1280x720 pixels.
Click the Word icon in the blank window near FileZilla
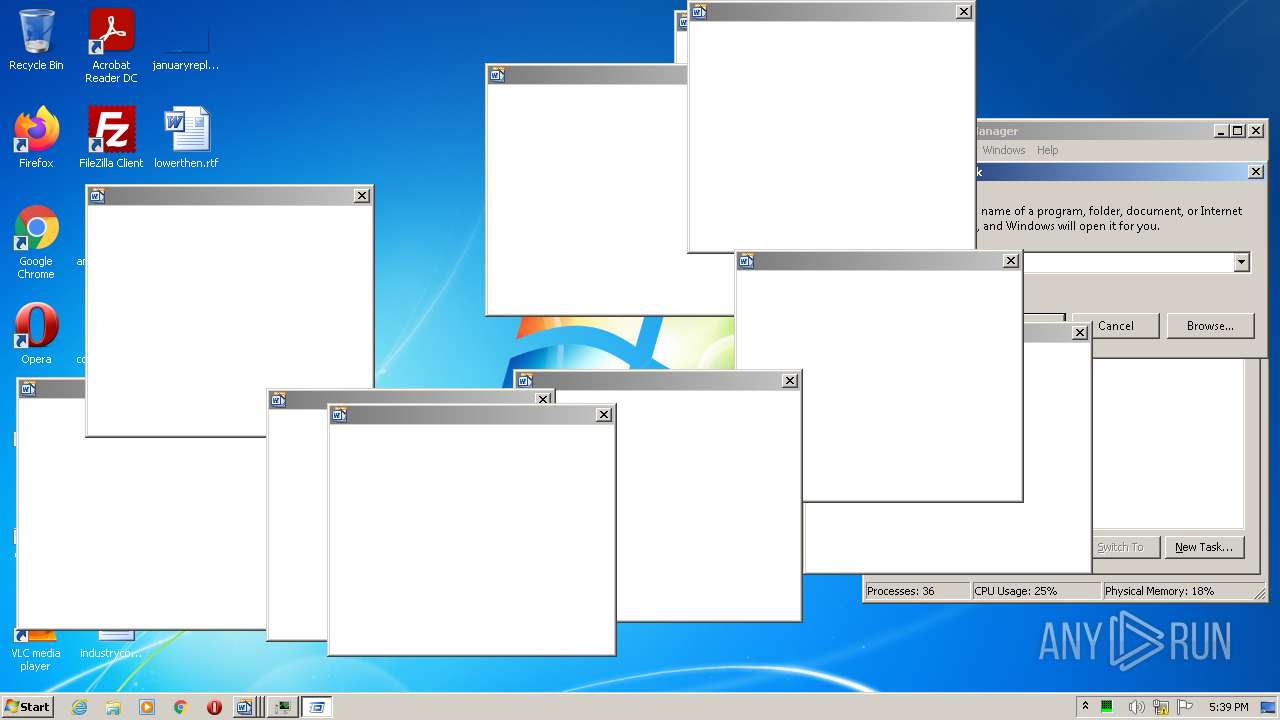tap(97, 196)
